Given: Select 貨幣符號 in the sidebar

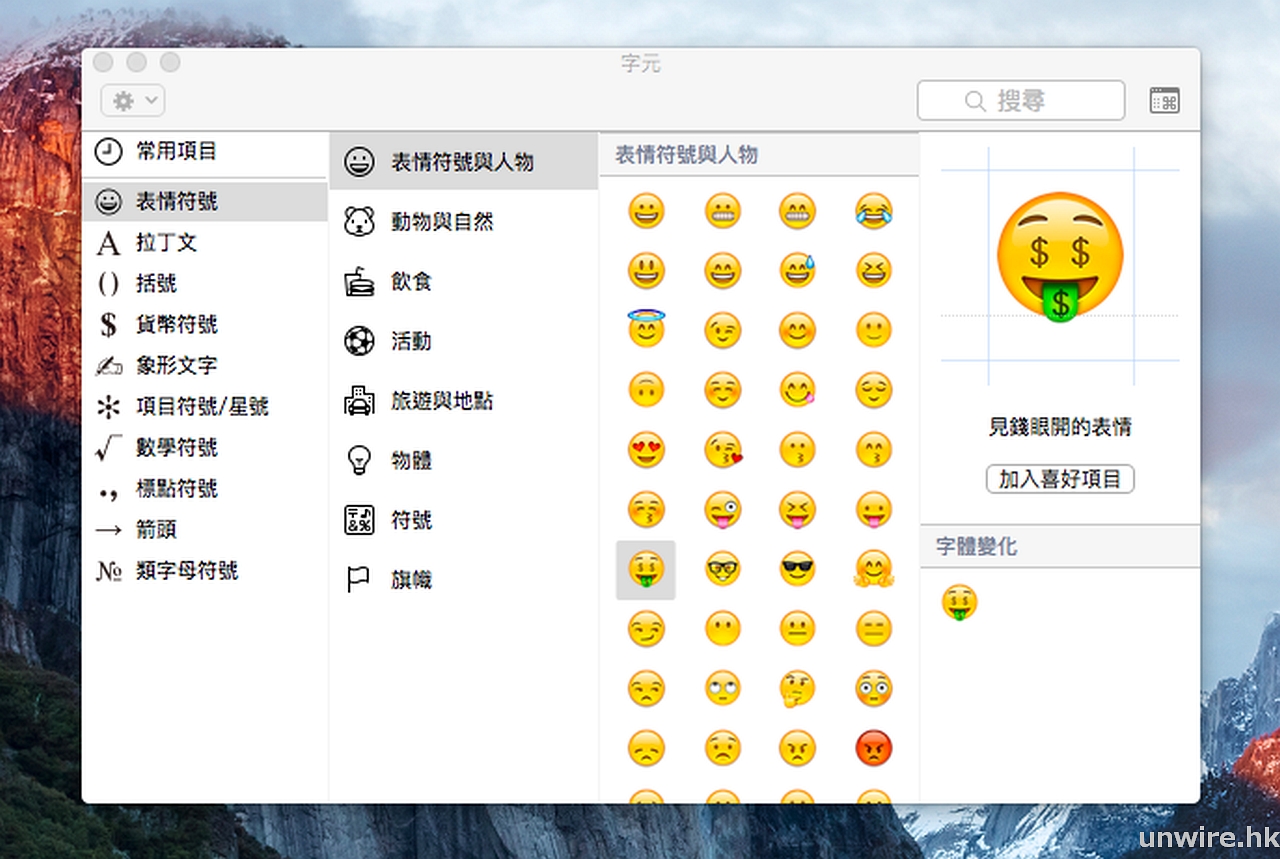Looking at the screenshot, I should pyautogui.click(x=176, y=325).
